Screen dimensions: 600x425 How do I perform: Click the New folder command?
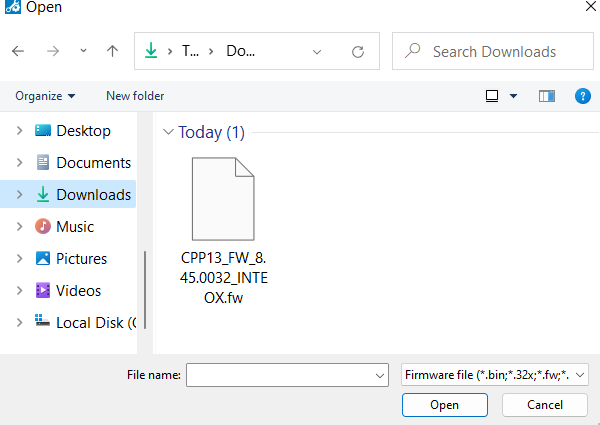pos(135,96)
